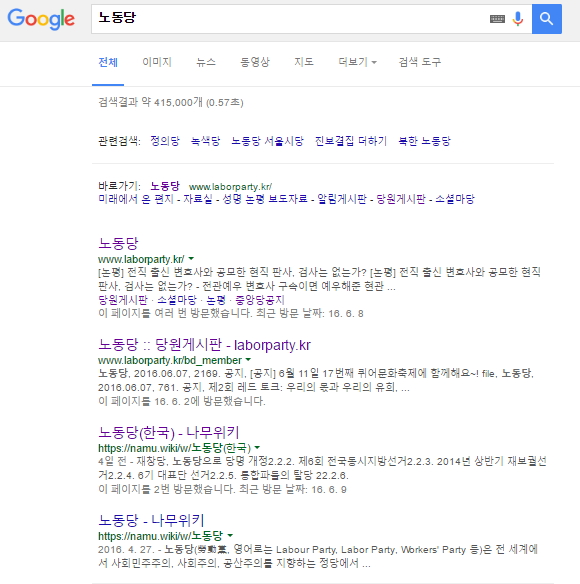
Task: Click related search 녹색당
Action: [x=205, y=141]
